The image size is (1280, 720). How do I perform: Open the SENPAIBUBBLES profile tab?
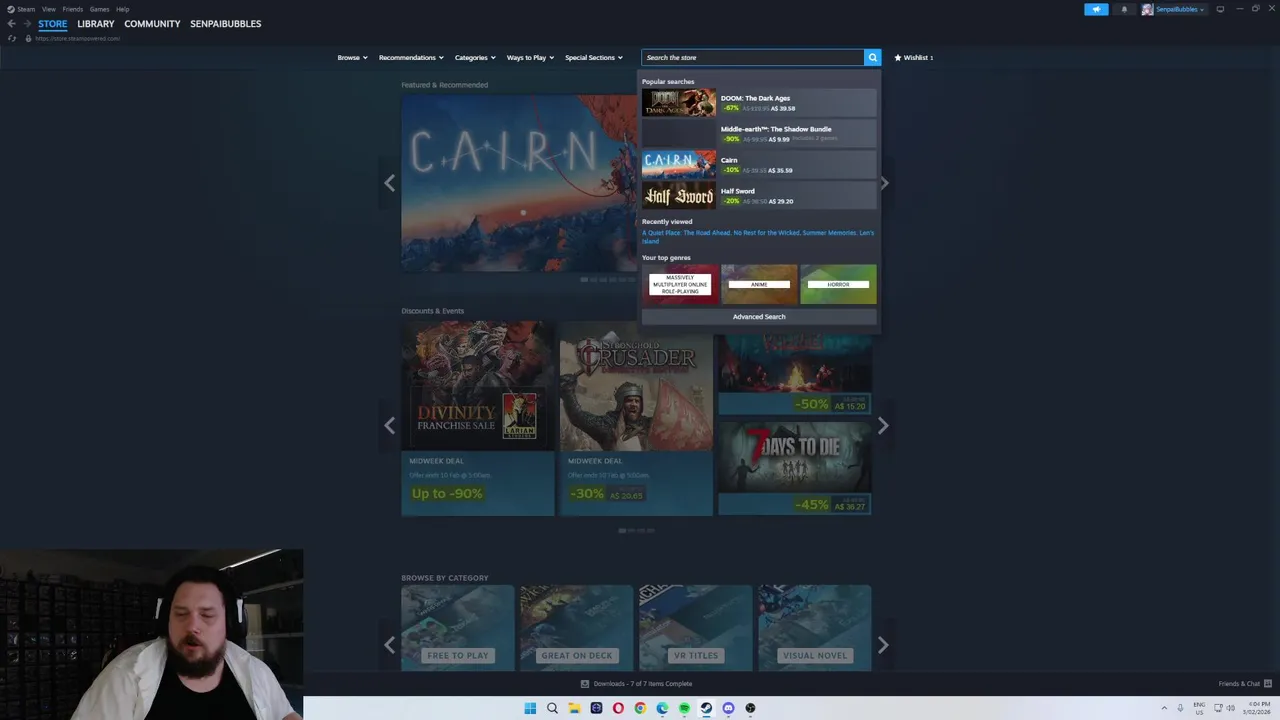tap(226, 24)
